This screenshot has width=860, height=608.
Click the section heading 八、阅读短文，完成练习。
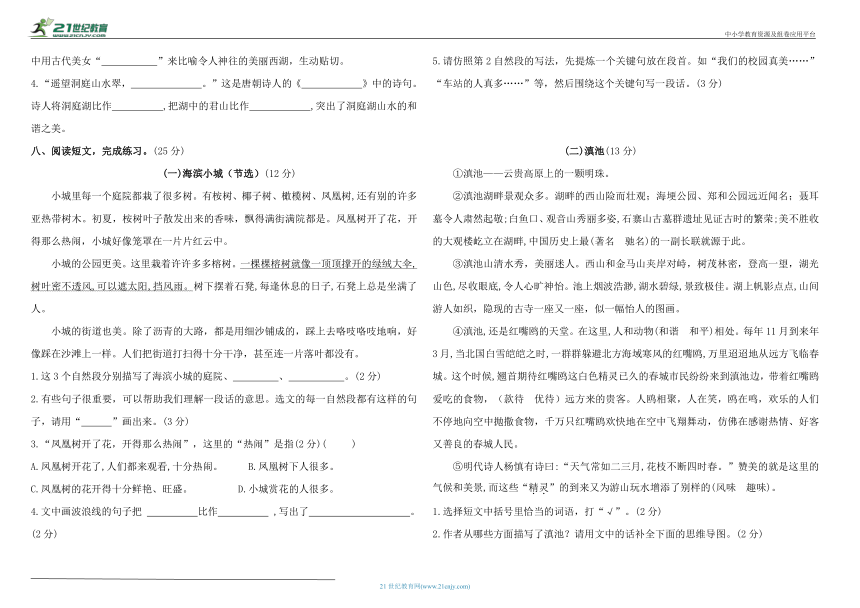point(90,151)
